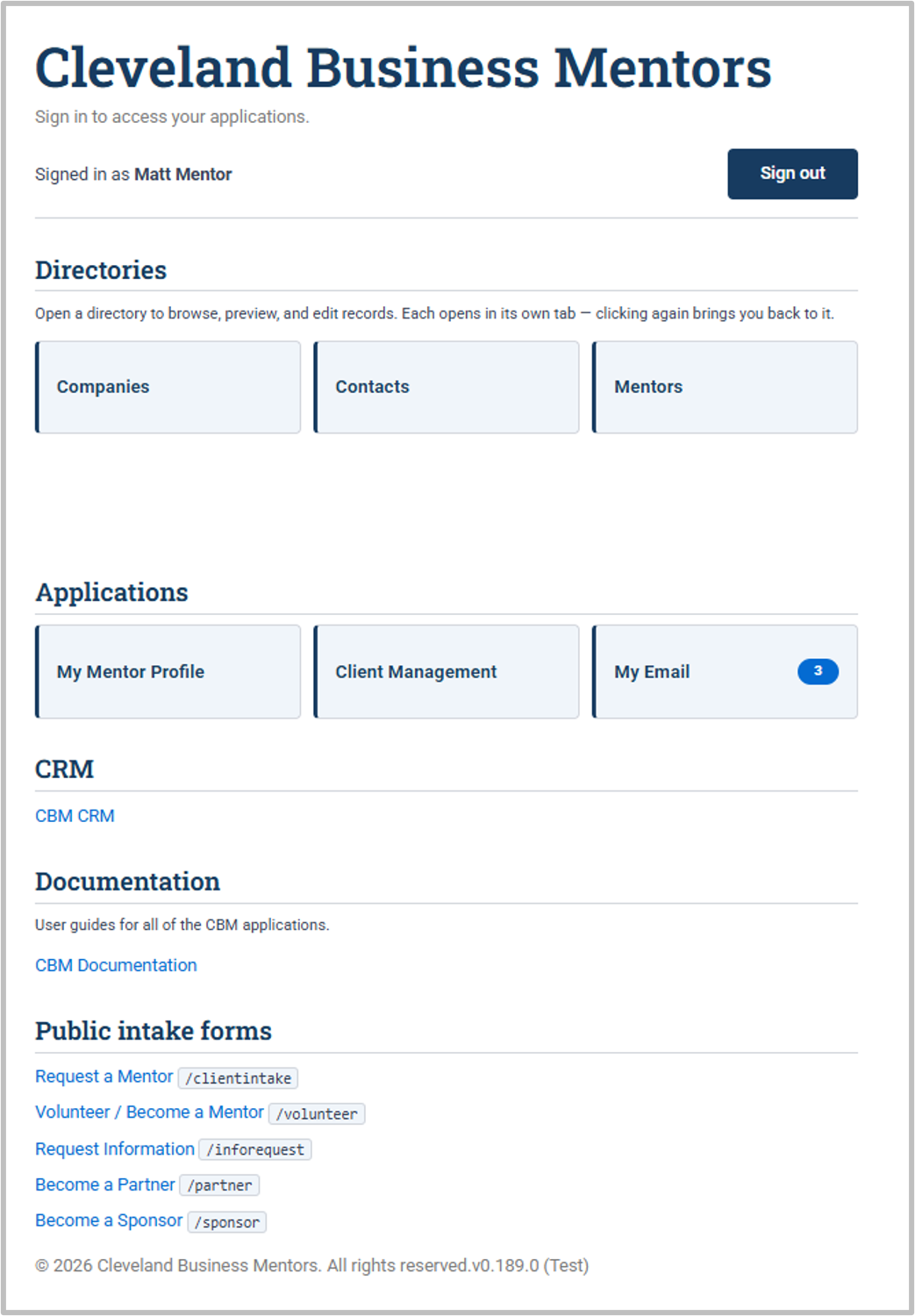
Task: Click the /clientintake path tag
Action: [x=238, y=1078]
